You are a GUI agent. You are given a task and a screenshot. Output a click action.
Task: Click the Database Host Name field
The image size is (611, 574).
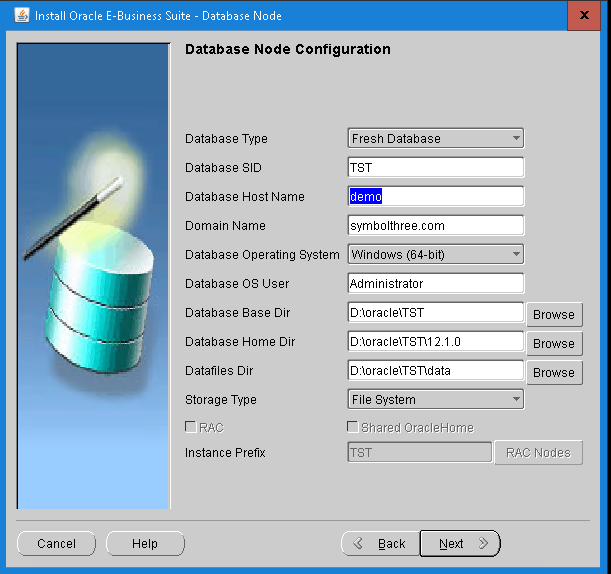point(435,196)
